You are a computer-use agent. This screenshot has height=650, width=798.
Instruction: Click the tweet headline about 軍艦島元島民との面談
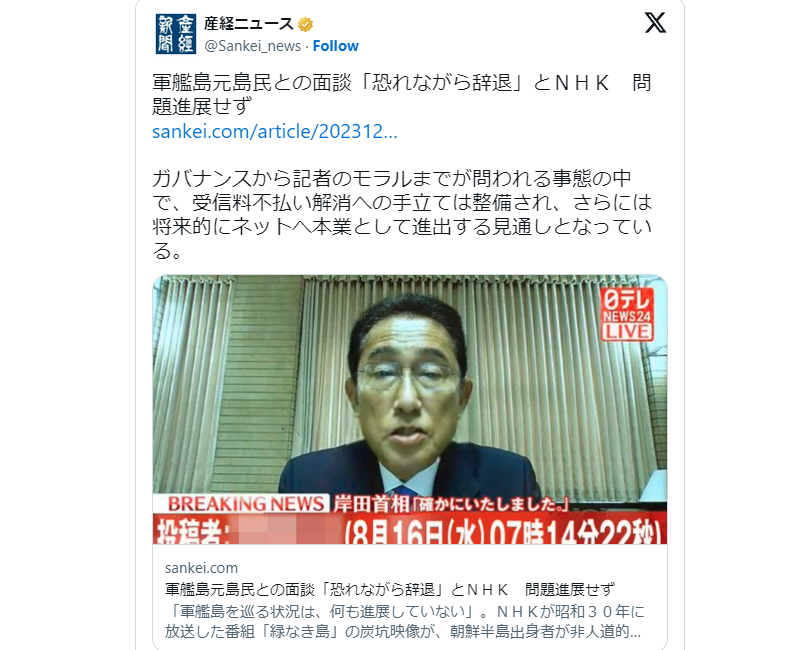pyautogui.click(x=402, y=94)
